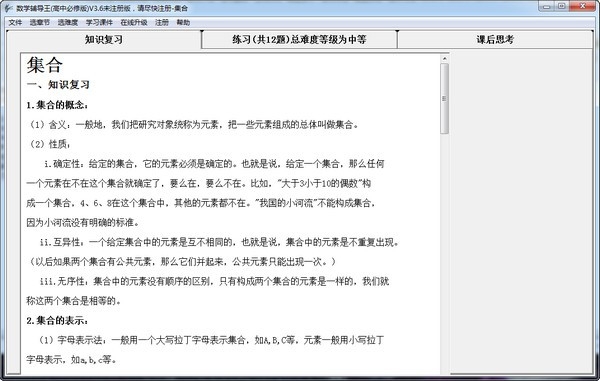Switch to the 课后思考 tab

(495, 39)
